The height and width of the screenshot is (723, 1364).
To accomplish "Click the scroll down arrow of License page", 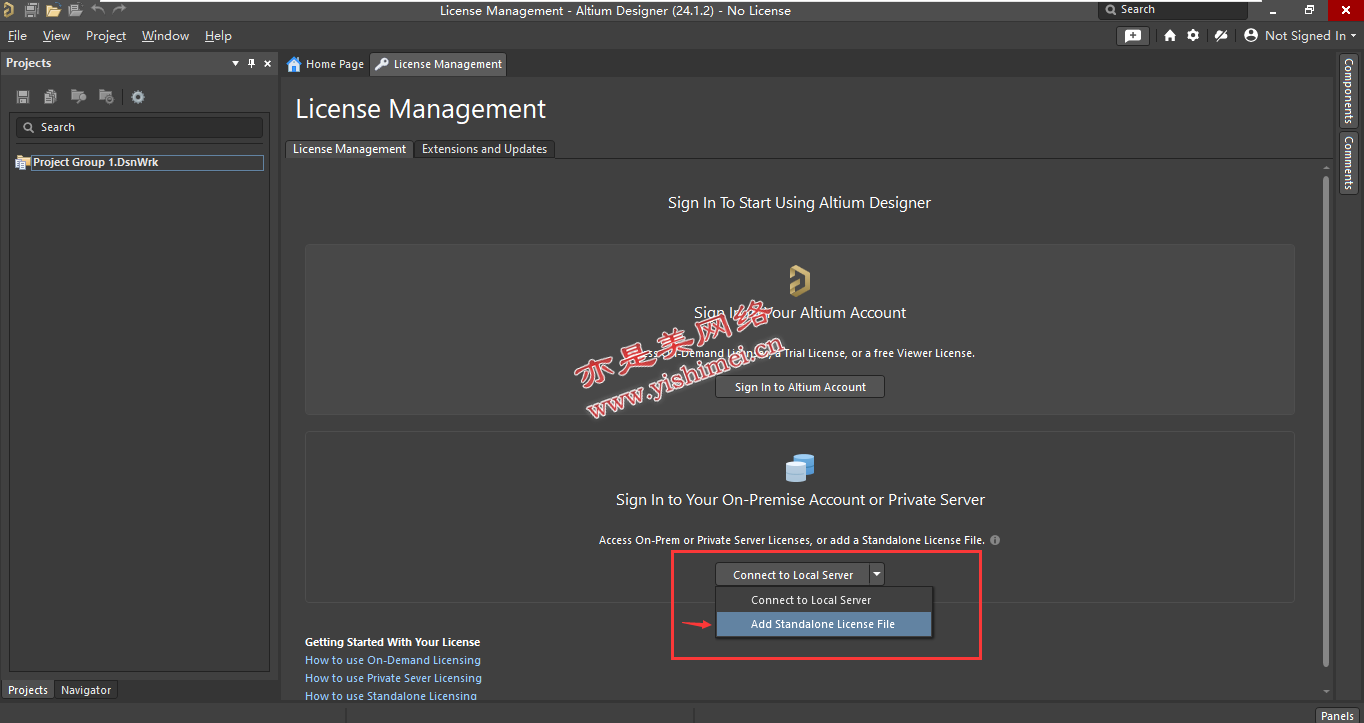I will pos(1327,691).
